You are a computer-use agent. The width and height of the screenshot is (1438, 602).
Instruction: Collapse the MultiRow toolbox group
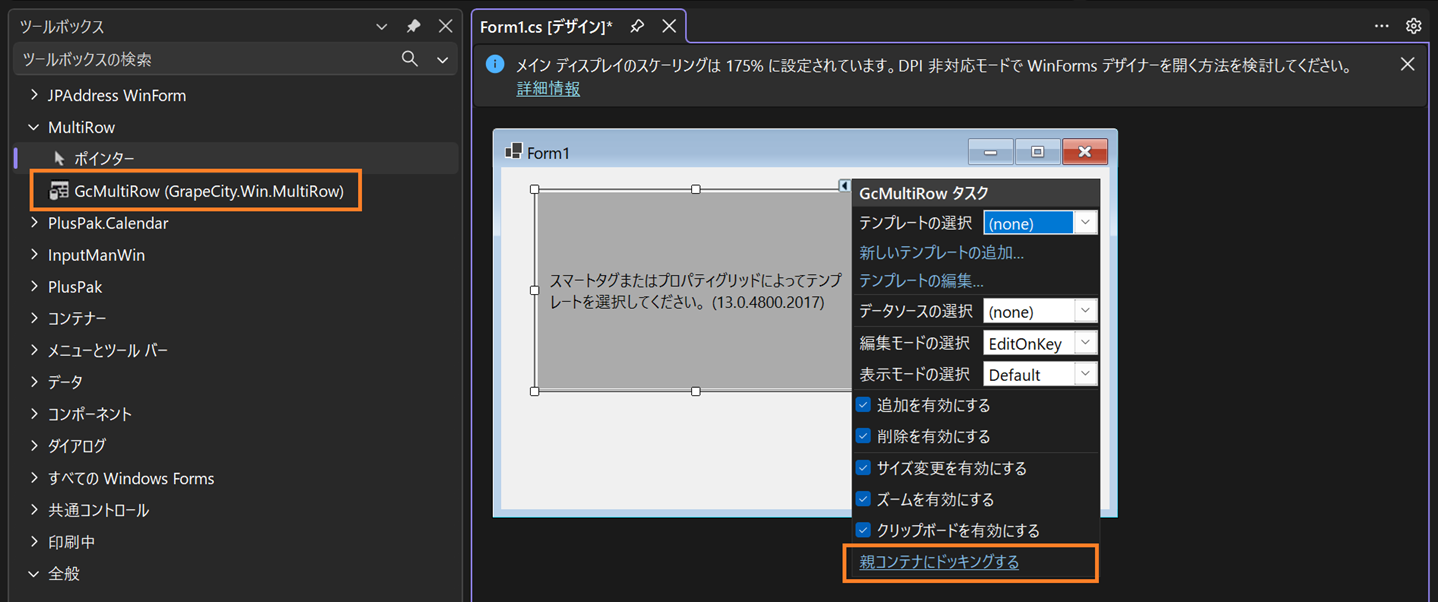pyautogui.click(x=34, y=128)
